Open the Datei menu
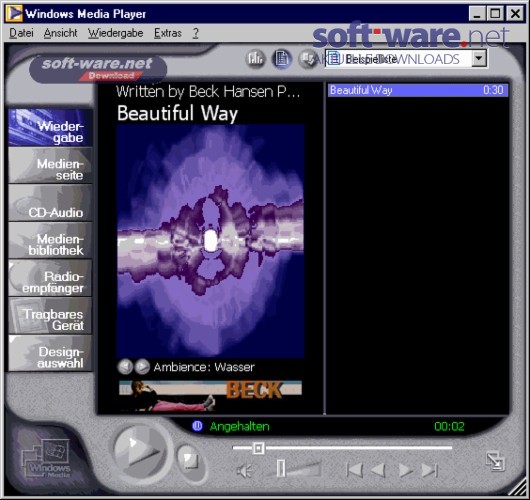Viewport: 530px width, 500px height. click(x=21, y=33)
